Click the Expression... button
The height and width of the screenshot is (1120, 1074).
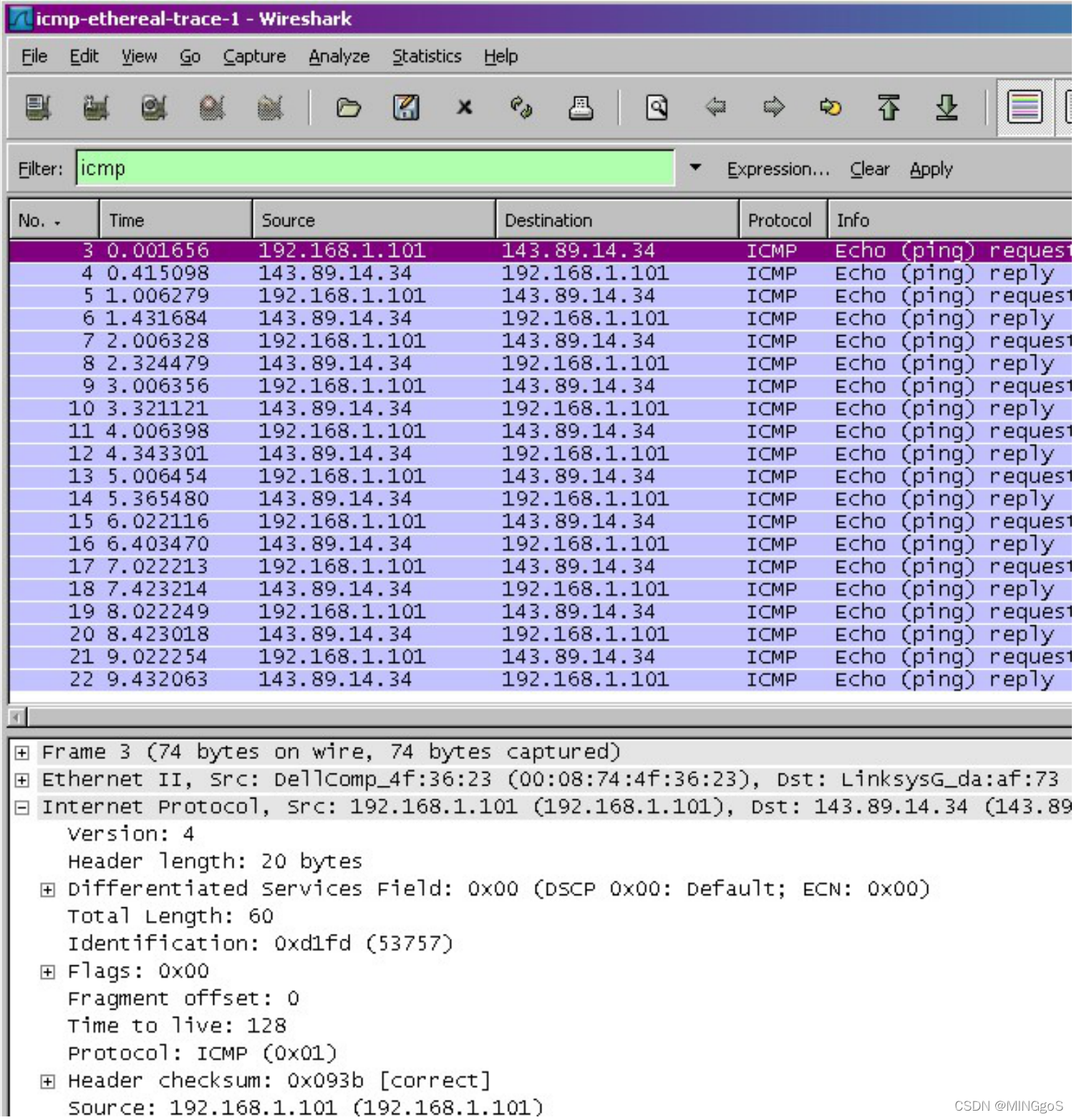tap(778, 170)
